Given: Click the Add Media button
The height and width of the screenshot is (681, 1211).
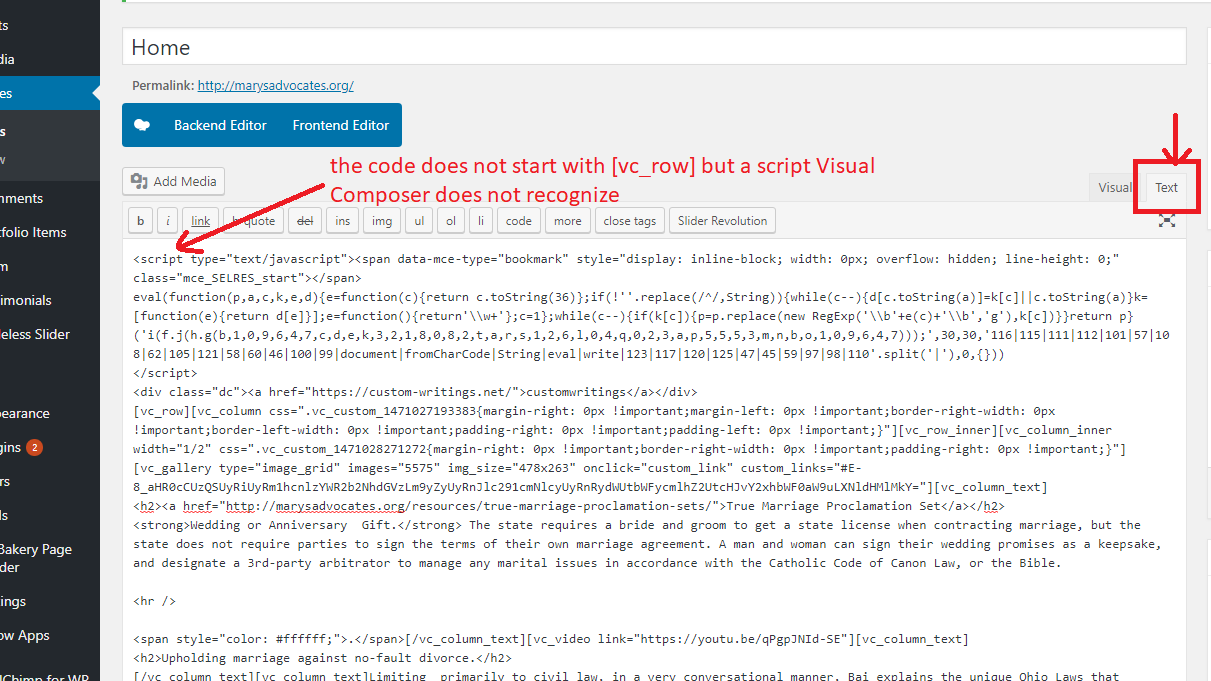Looking at the screenshot, I should [173, 181].
